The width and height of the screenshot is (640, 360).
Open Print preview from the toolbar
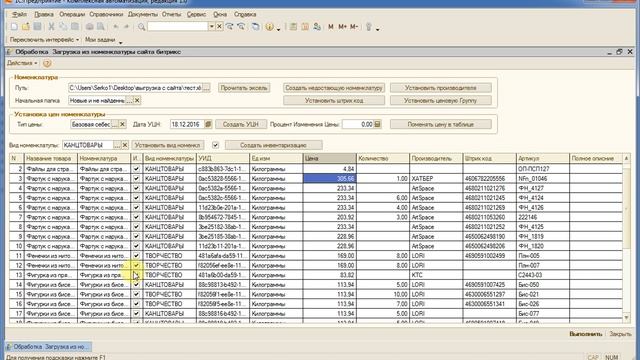click(x=101, y=27)
